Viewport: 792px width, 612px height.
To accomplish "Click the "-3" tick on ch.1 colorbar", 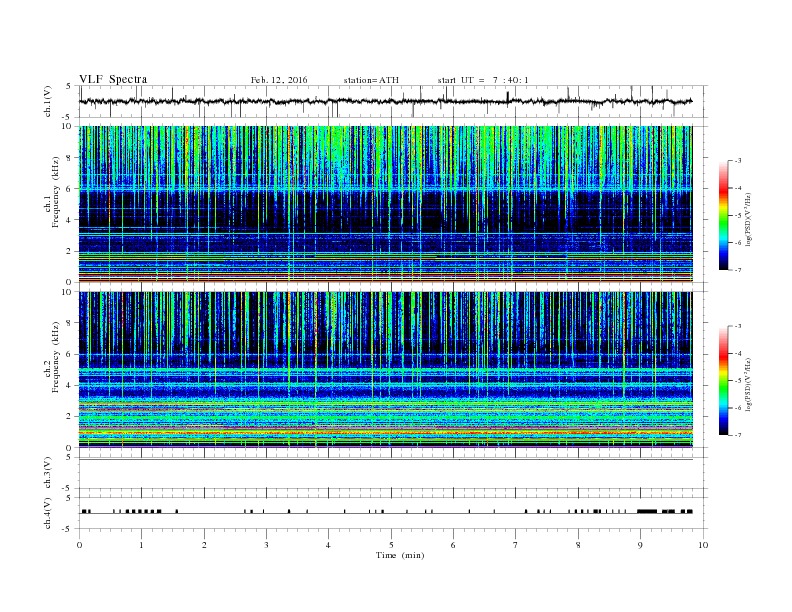I will click(738, 161).
